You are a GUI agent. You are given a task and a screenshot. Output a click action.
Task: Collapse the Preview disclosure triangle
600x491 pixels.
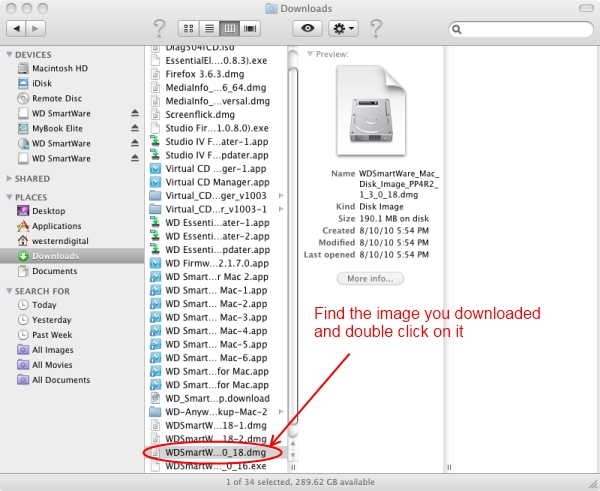click(x=310, y=54)
